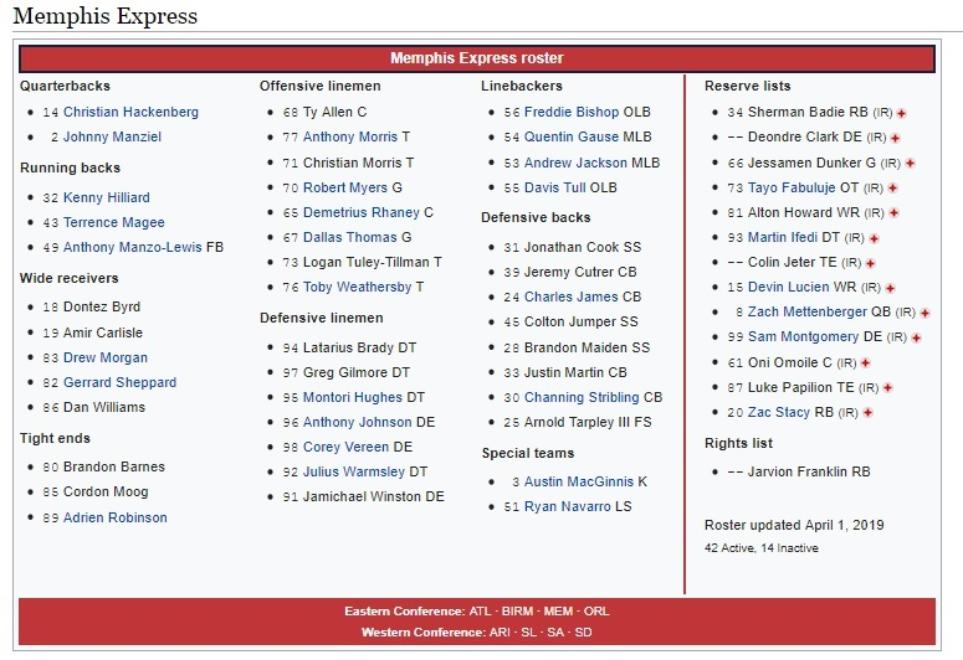This screenshot has width=963, height=660.
Task: Visit Anthony Manzo-Lewis page
Action: (132, 247)
